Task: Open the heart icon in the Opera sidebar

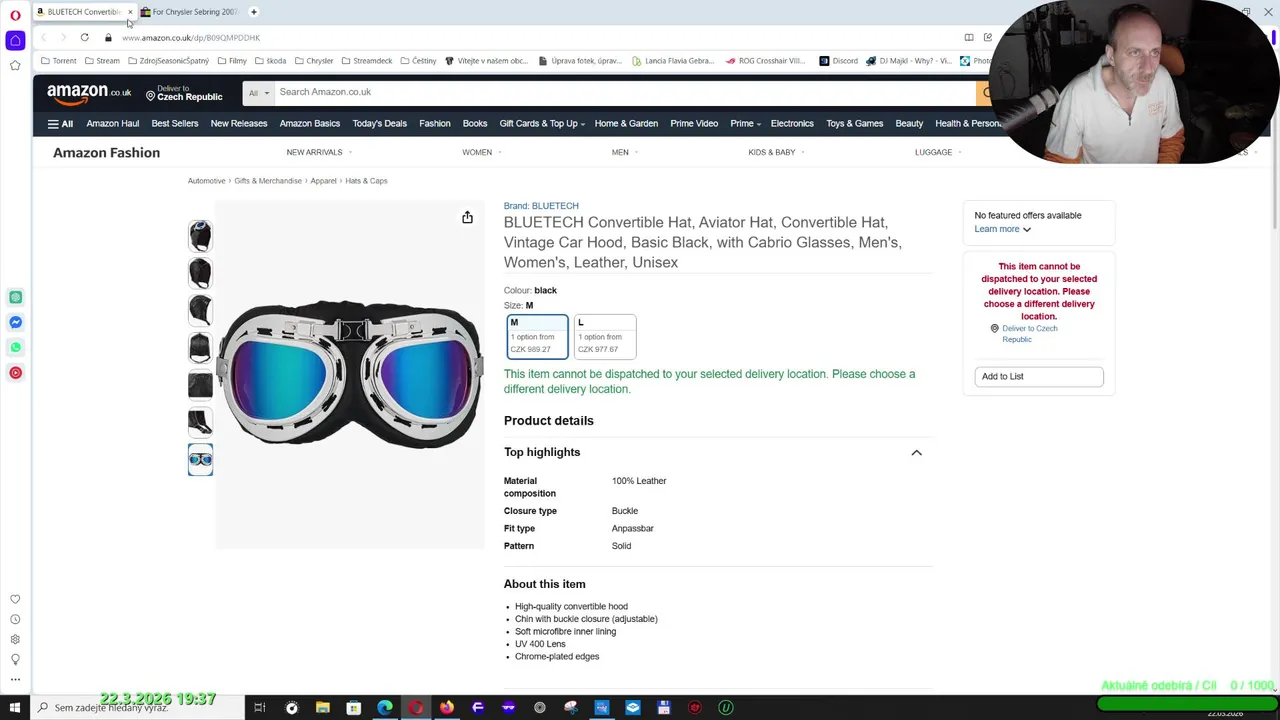Action: pos(15,599)
